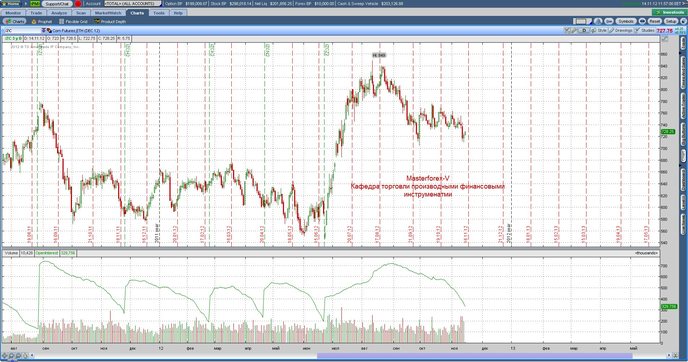688x362 pixels.
Task: Click the green PM status indicator
Action: point(35,4)
